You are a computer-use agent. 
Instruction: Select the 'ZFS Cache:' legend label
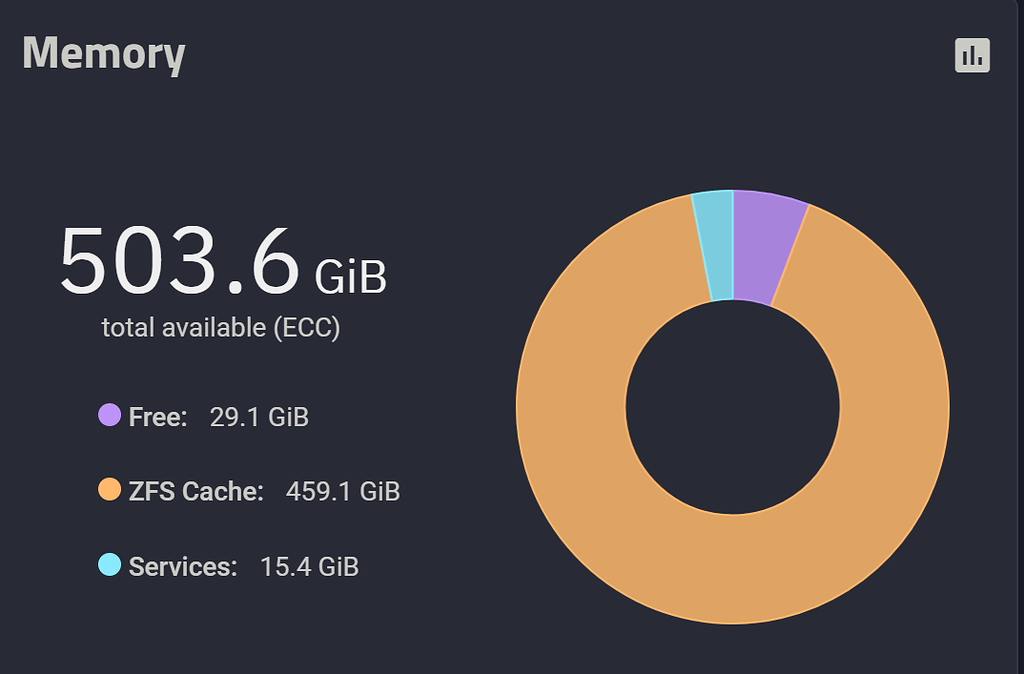[x=196, y=492]
